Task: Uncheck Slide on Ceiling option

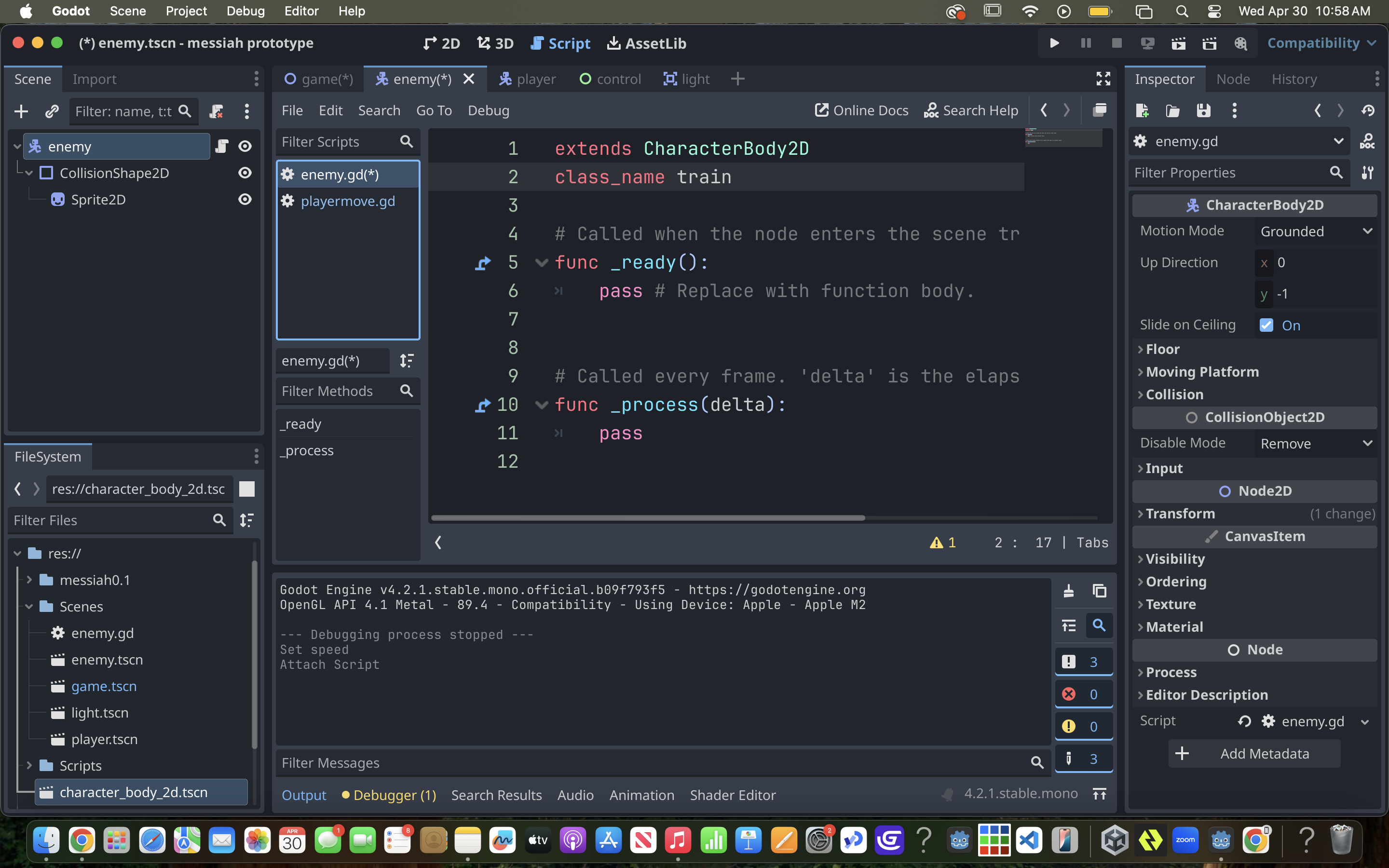Action: (x=1266, y=325)
